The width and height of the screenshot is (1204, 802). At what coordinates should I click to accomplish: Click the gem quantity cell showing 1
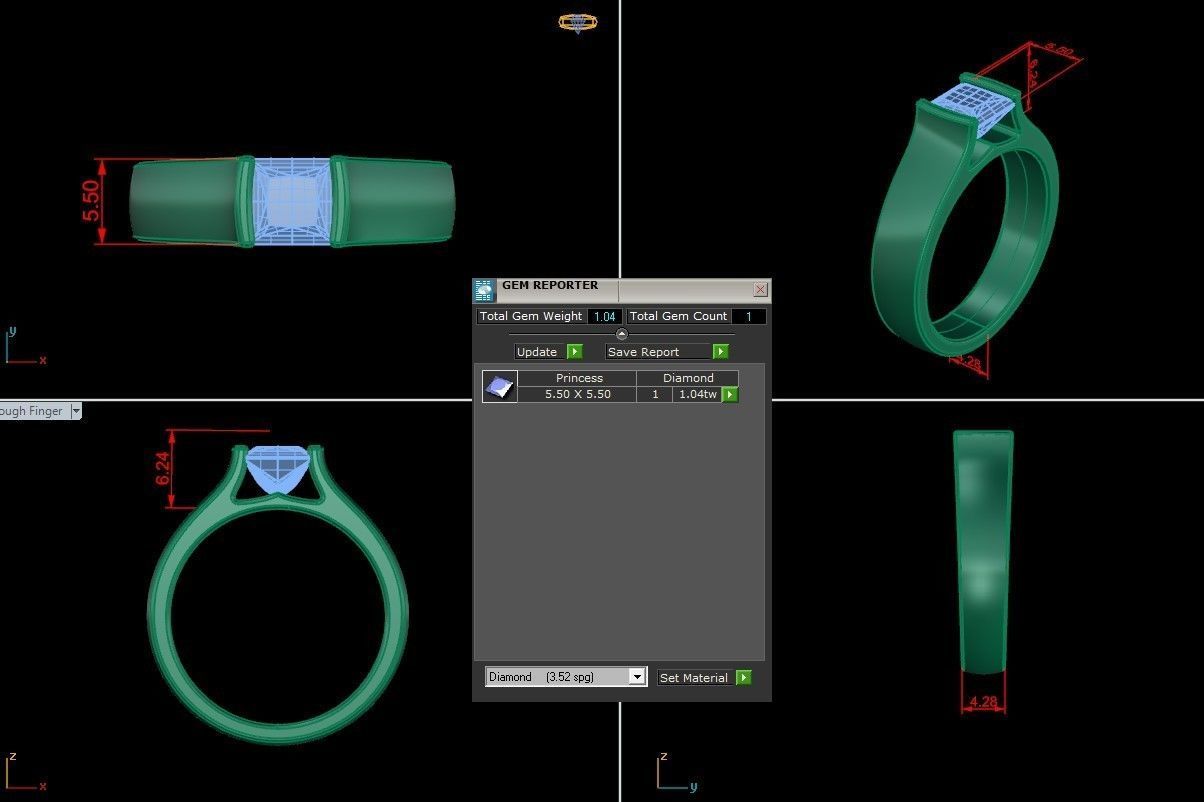tap(655, 394)
